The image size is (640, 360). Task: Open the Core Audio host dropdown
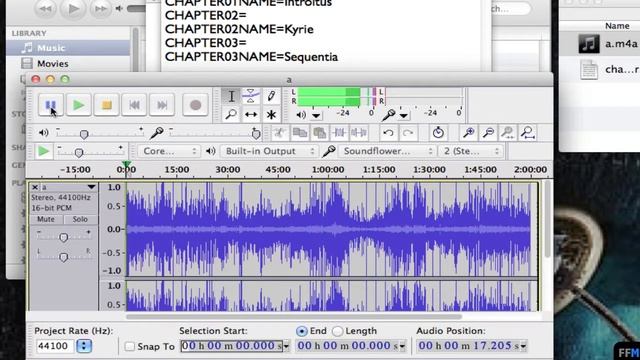(x=168, y=151)
